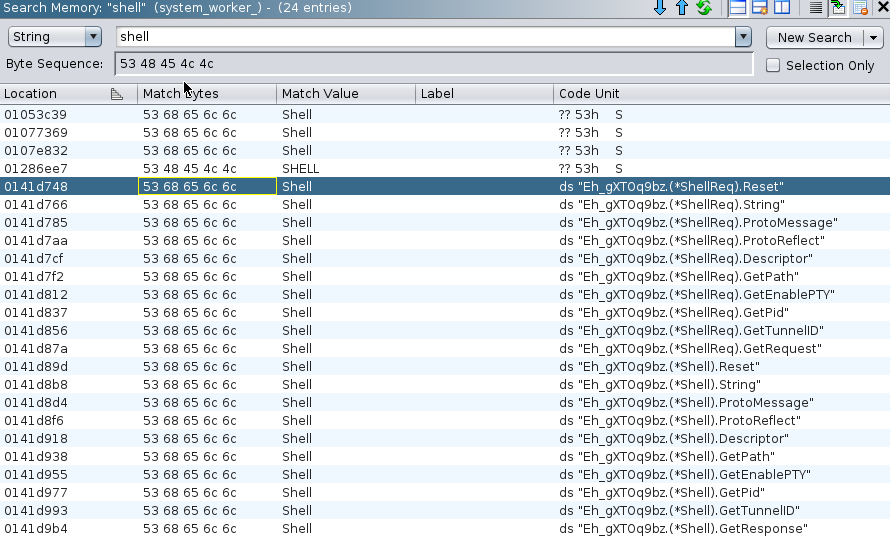Viewport: 890px width, 541px height.
Task: Open the search history dropdown arrow
Action: pyautogui.click(x=743, y=37)
